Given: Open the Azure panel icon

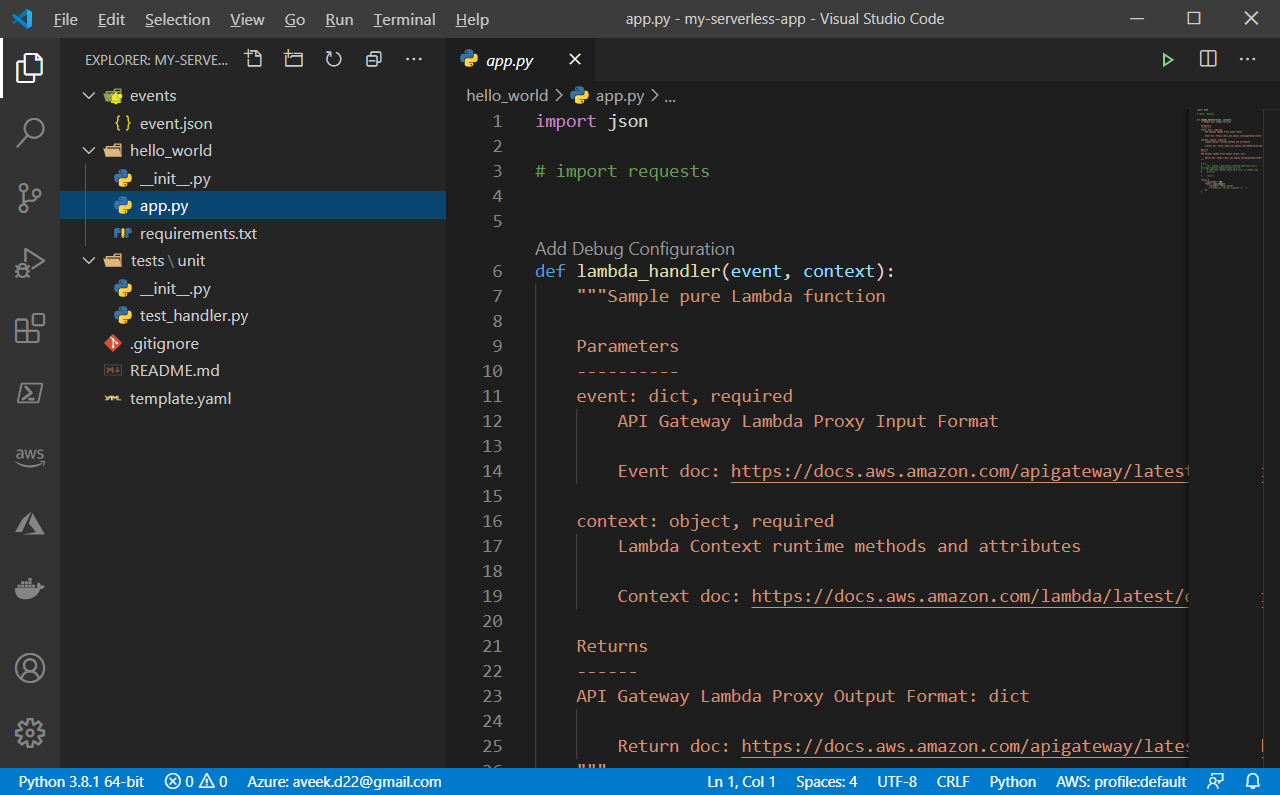Looking at the screenshot, I should coord(30,522).
